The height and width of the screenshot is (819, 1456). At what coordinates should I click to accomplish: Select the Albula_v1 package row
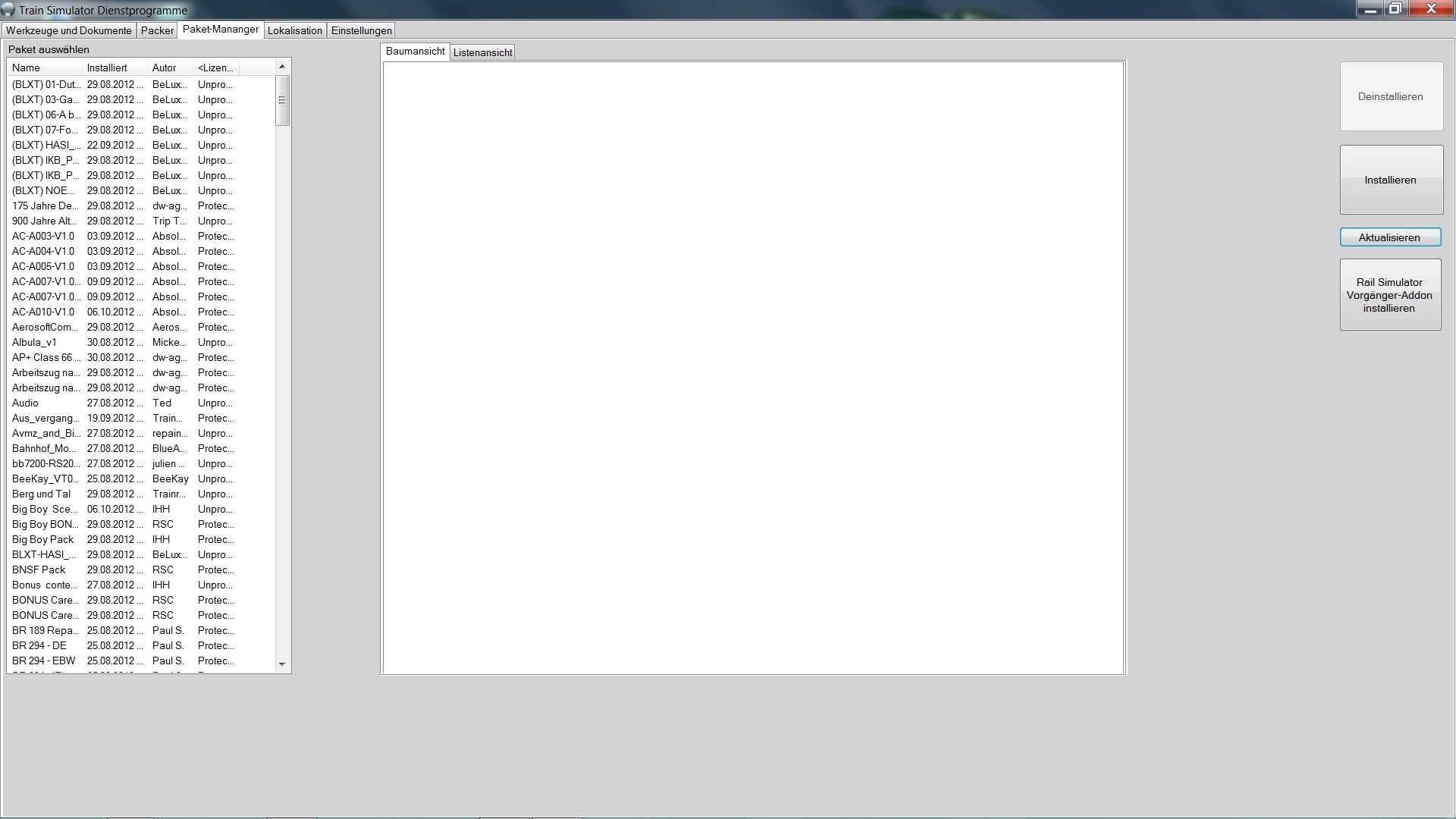pyautogui.click(x=35, y=342)
